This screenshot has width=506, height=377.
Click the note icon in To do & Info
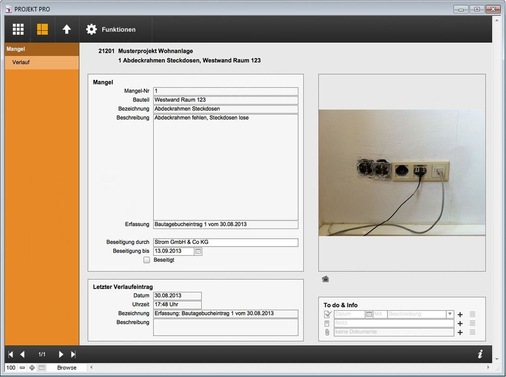(x=327, y=323)
